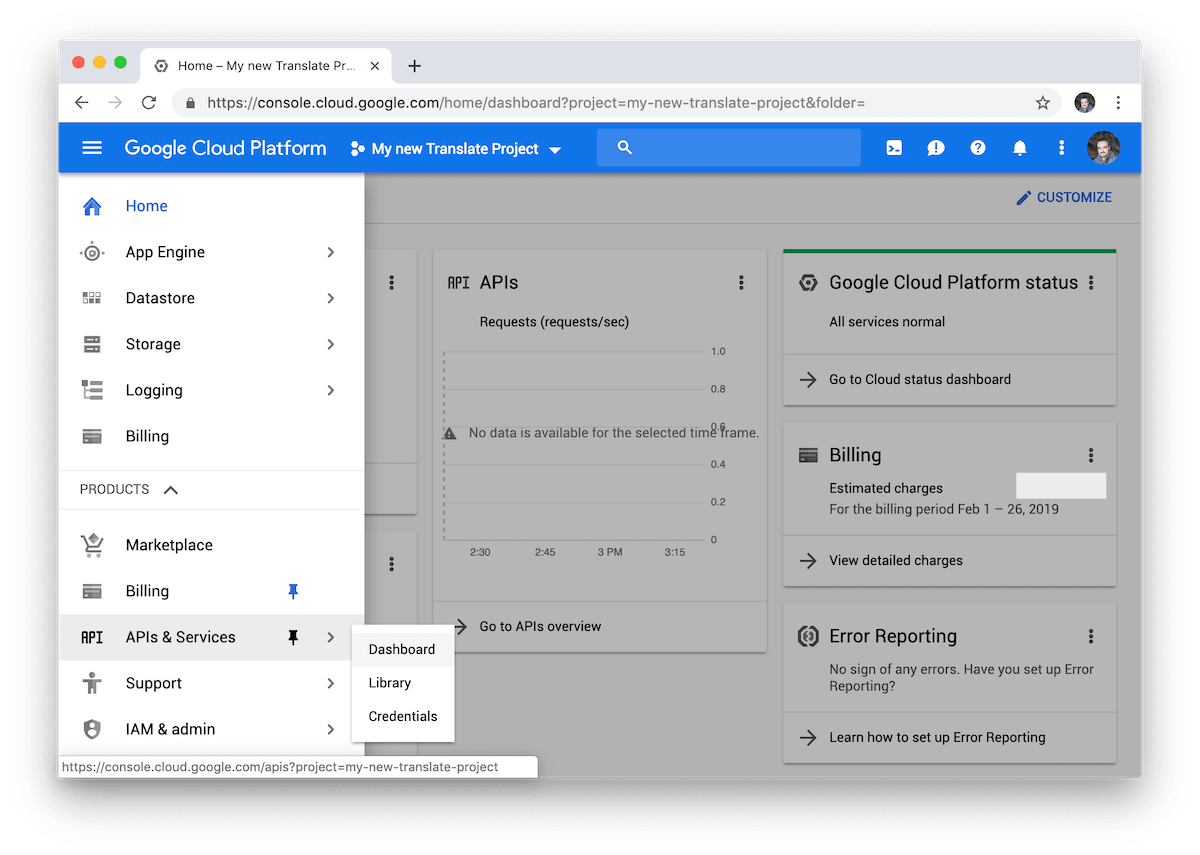Choose Credentials in the APIs submenu

pos(402,716)
